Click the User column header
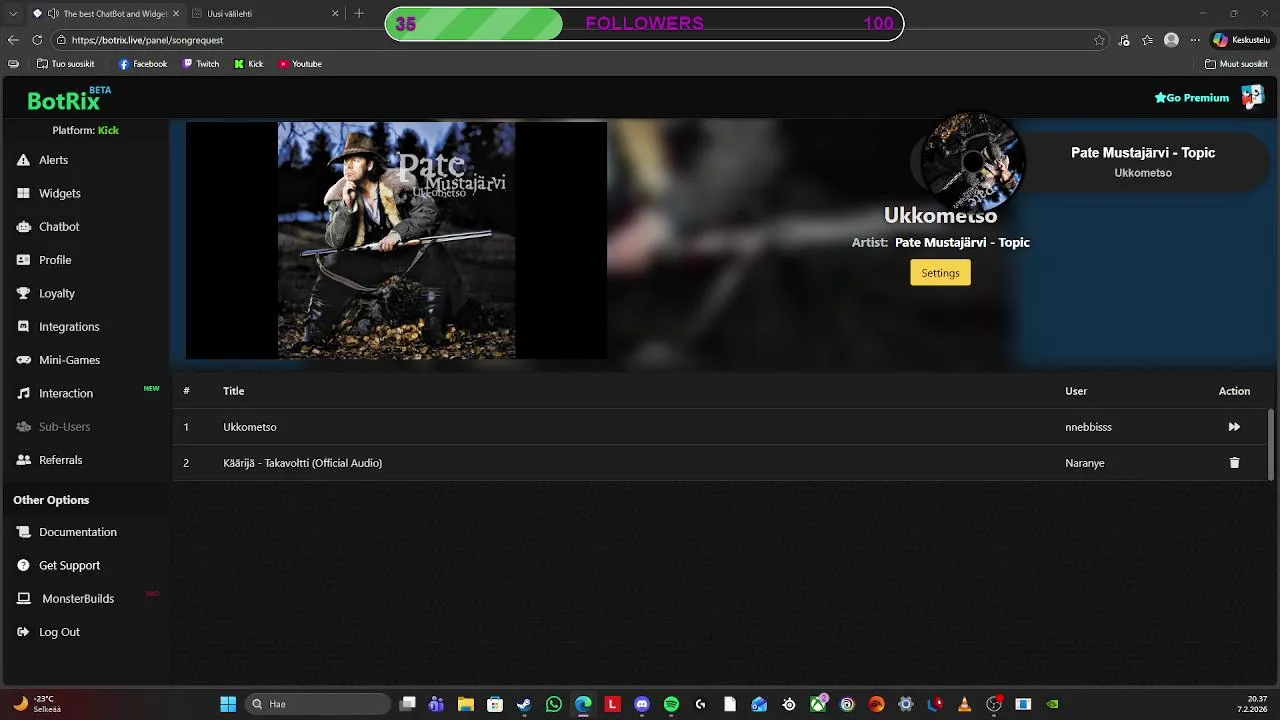1280x720 pixels. pos(1076,391)
